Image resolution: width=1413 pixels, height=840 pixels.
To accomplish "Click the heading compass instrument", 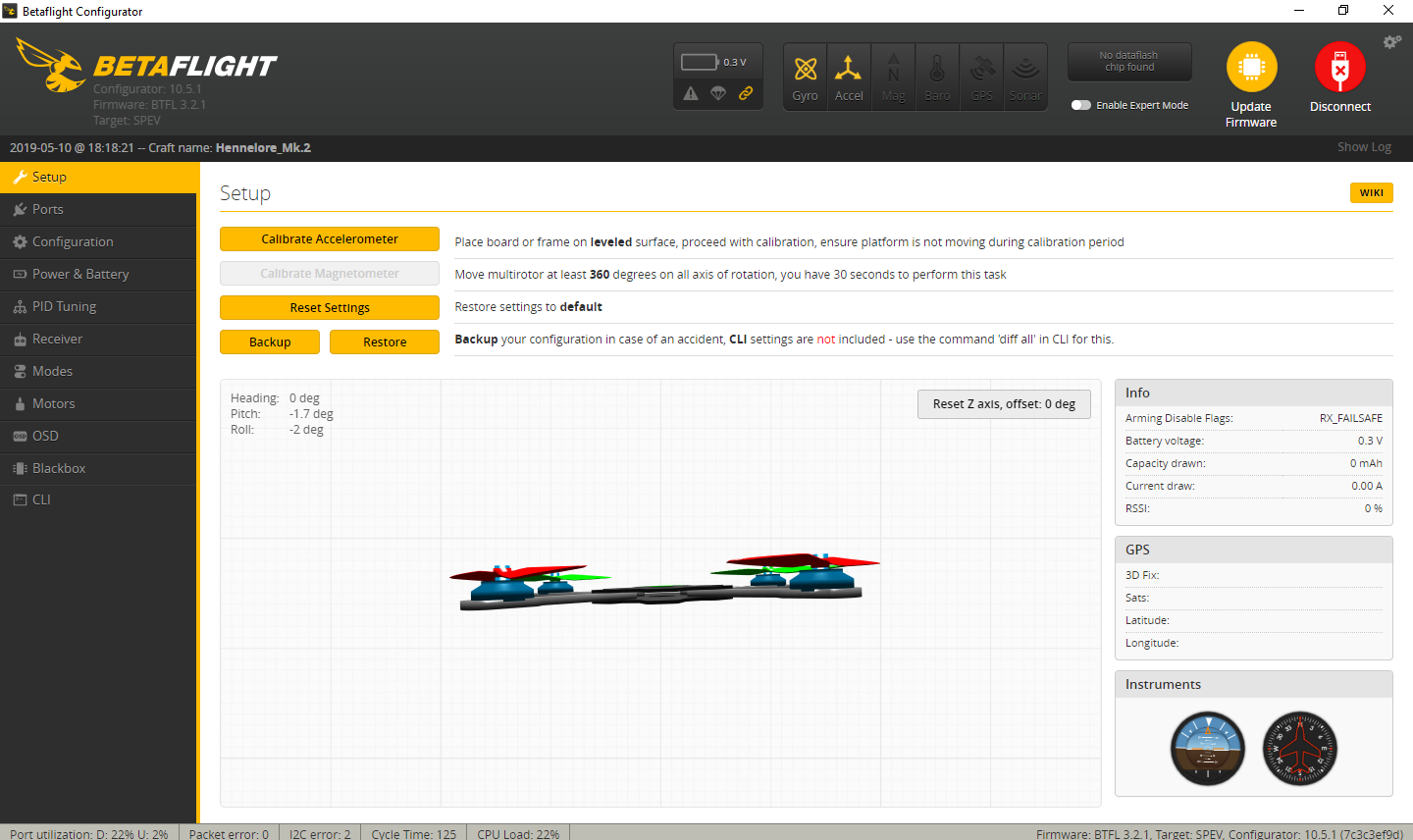I will pyautogui.click(x=1300, y=749).
